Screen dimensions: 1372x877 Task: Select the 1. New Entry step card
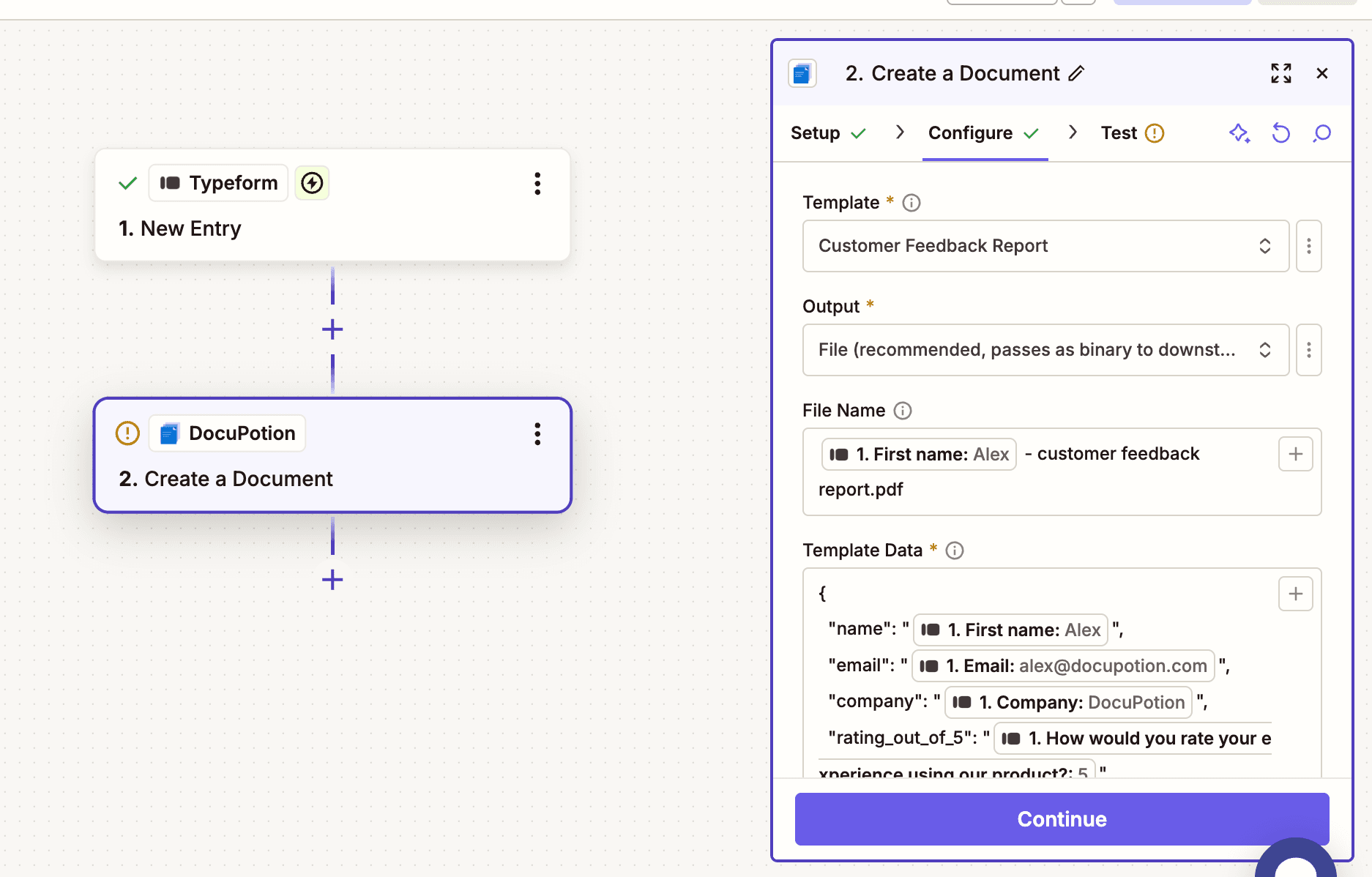point(332,205)
